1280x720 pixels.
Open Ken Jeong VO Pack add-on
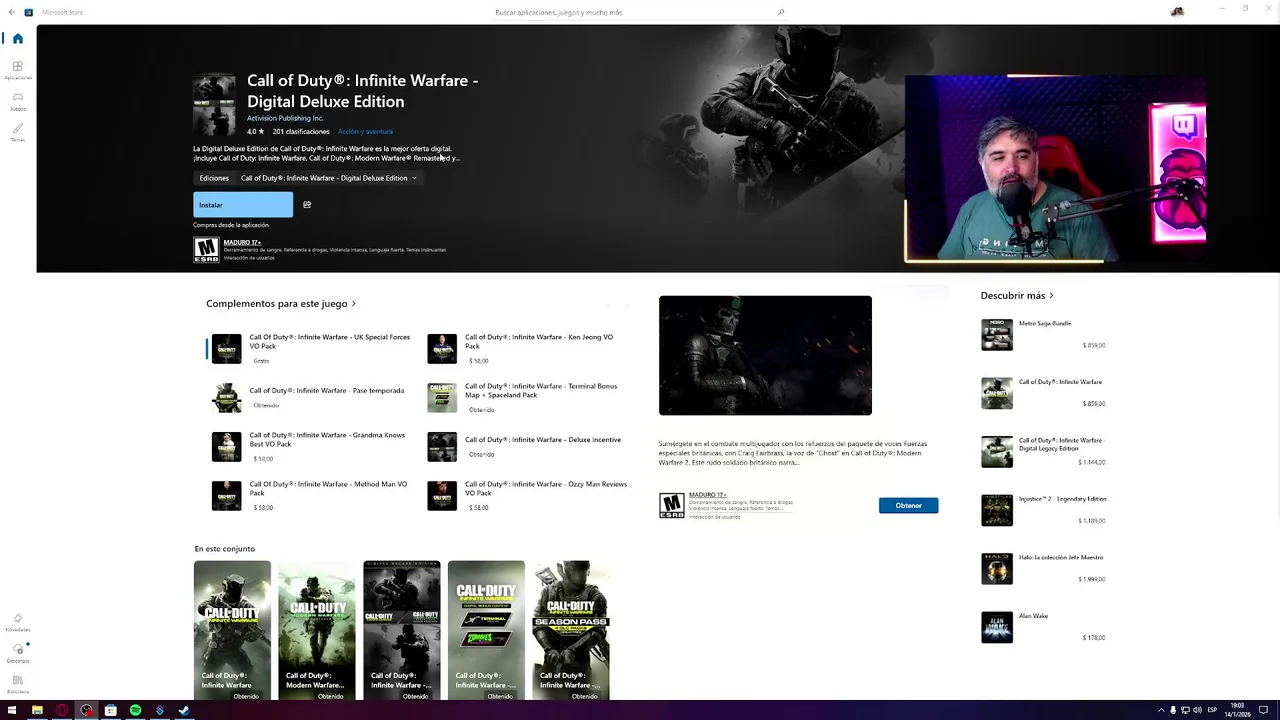tap(528, 348)
